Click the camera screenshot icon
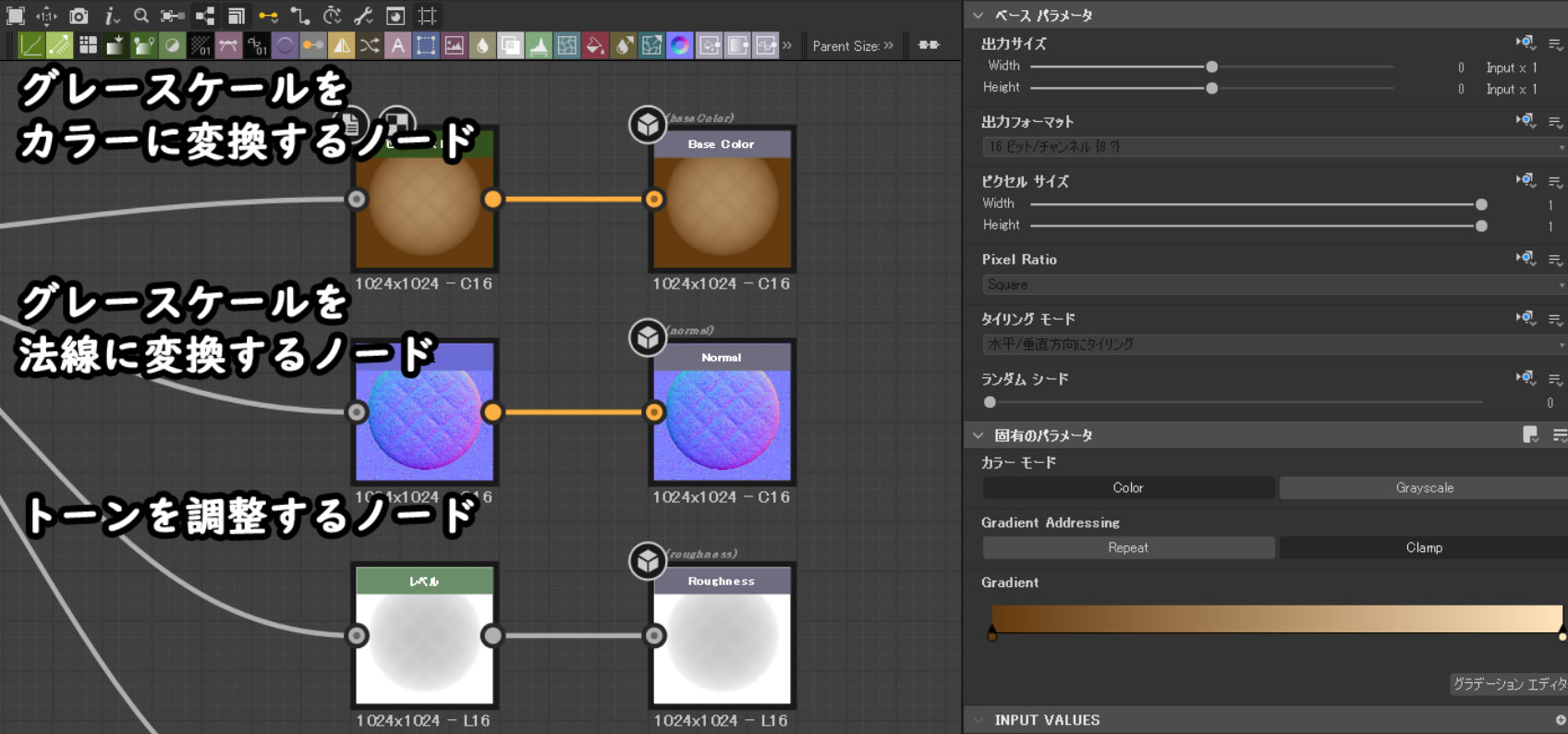Screen dimensions: 1568x734 pos(79,16)
